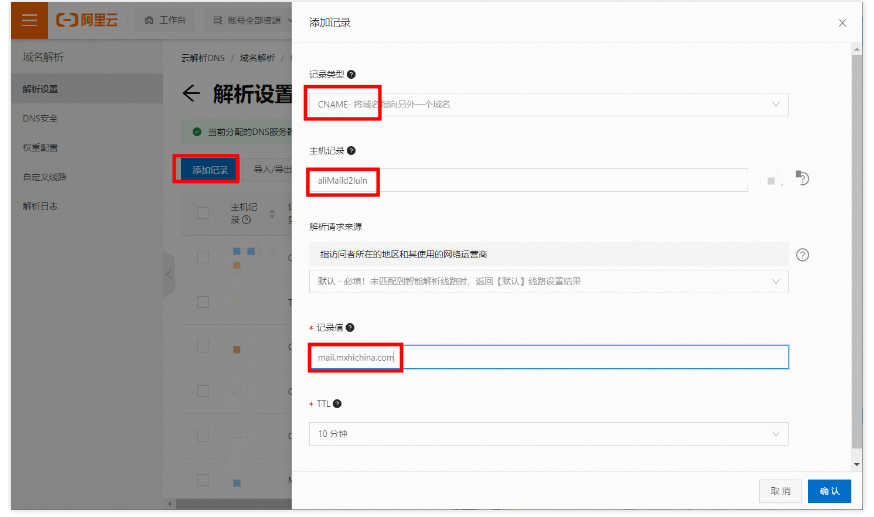Open the hamburger menu in orange header

click(x=29, y=21)
